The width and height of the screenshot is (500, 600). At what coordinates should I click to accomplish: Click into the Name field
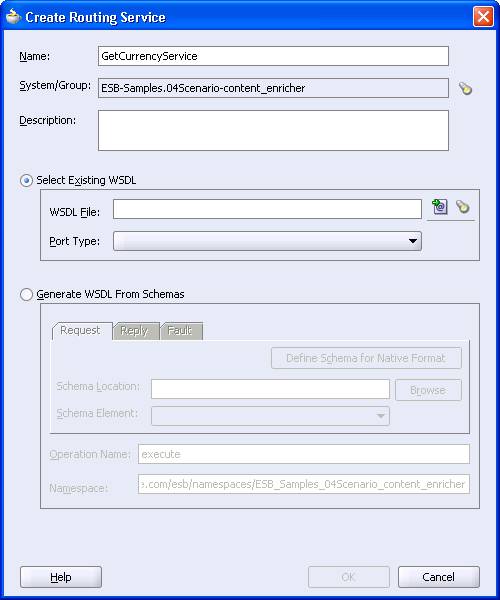[x=273, y=56]
